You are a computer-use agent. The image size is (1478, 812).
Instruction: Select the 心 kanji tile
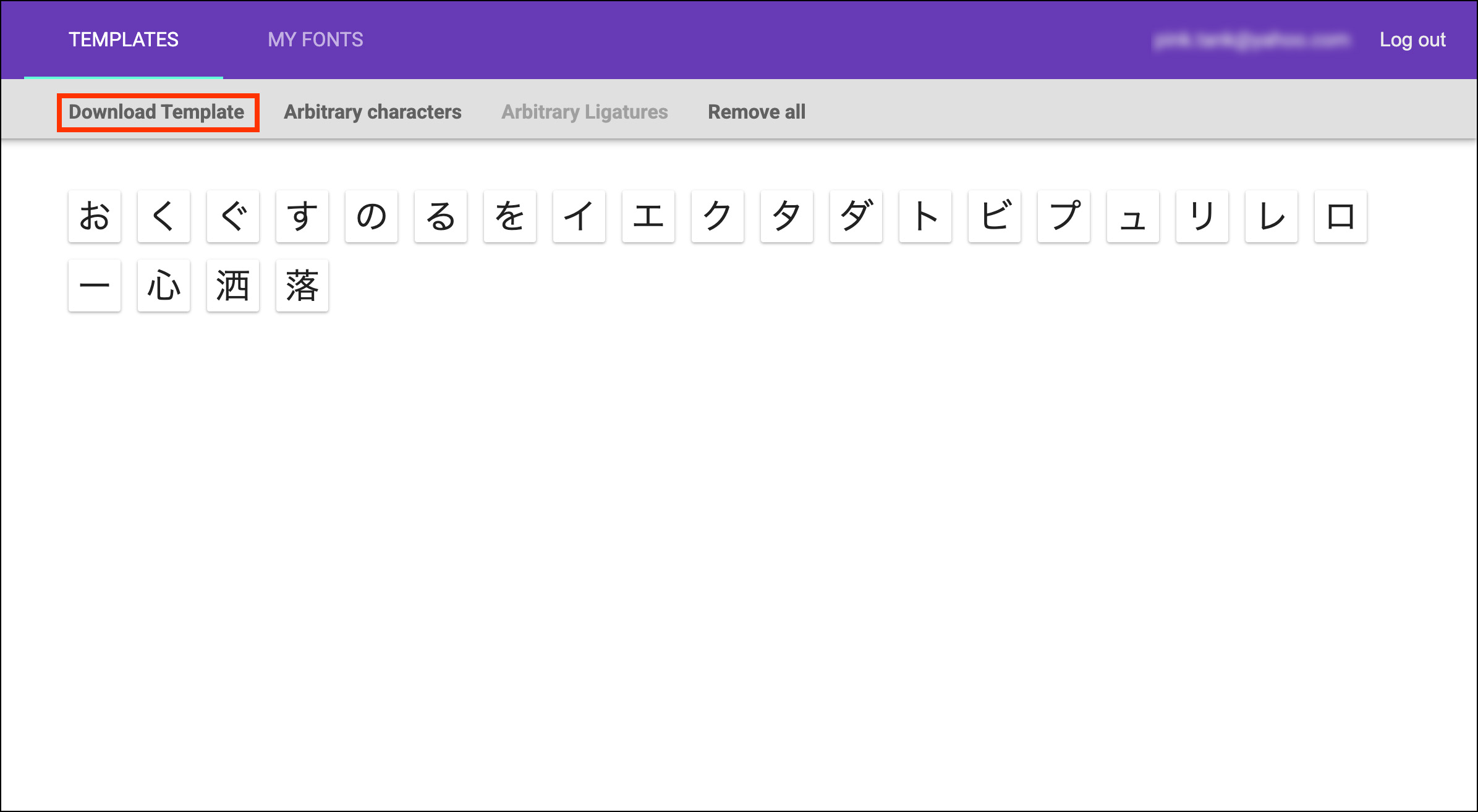164,285
